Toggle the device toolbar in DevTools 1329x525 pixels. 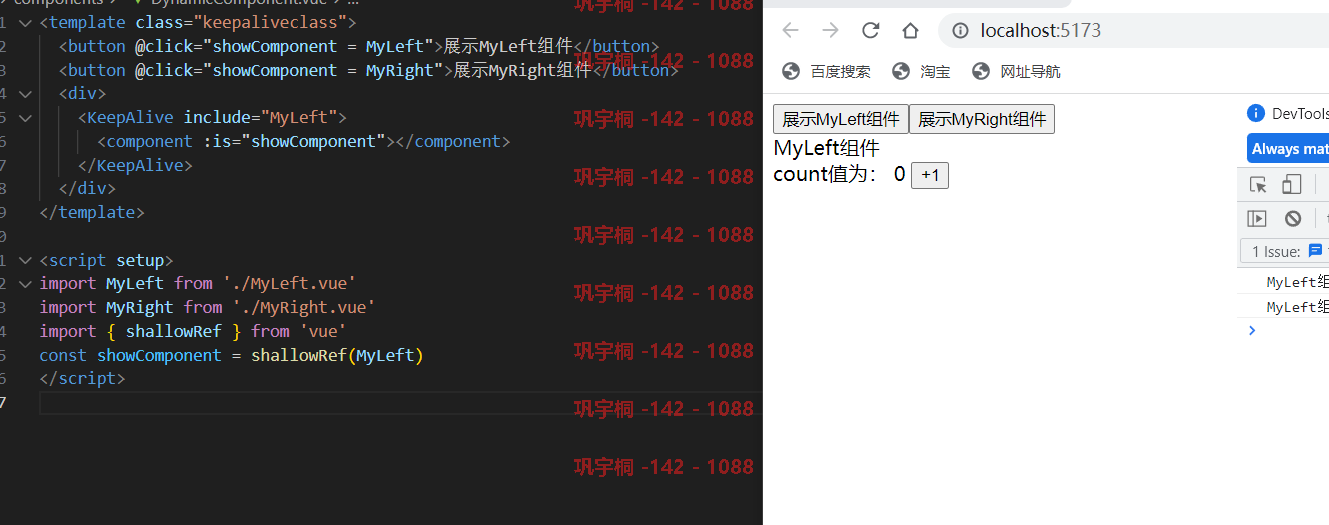(1291, 185)
